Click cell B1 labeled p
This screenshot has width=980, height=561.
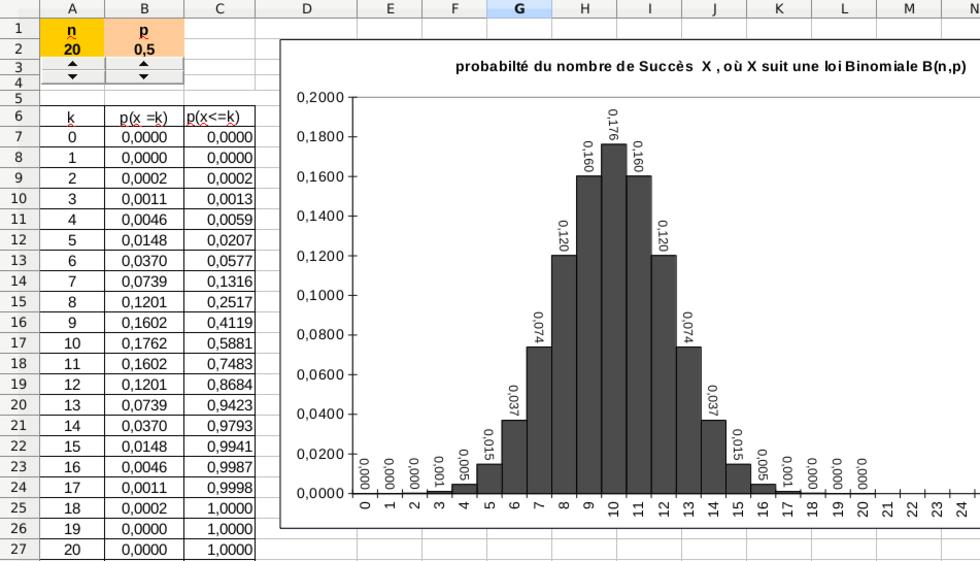pyautogui.click(x=144, y=29)
